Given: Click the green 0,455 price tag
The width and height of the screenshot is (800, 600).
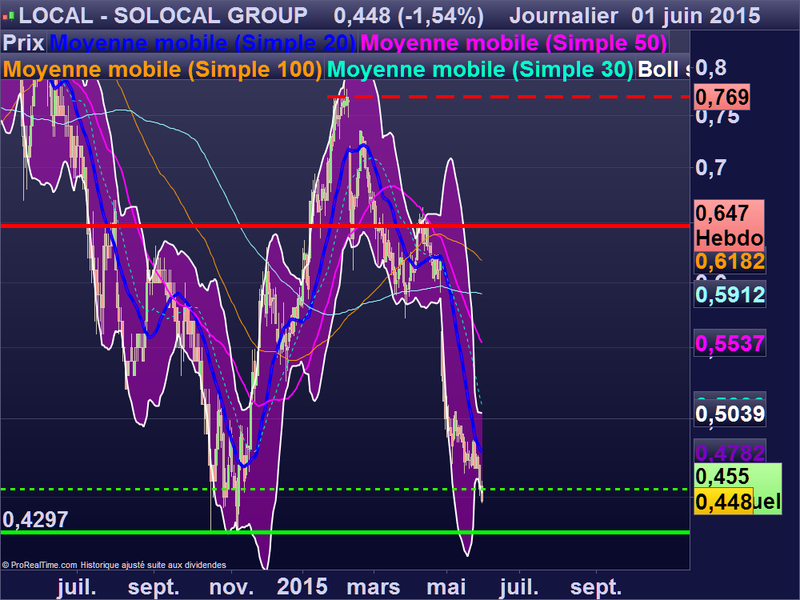Looking at the screenshot, I should tap(737, 476).
